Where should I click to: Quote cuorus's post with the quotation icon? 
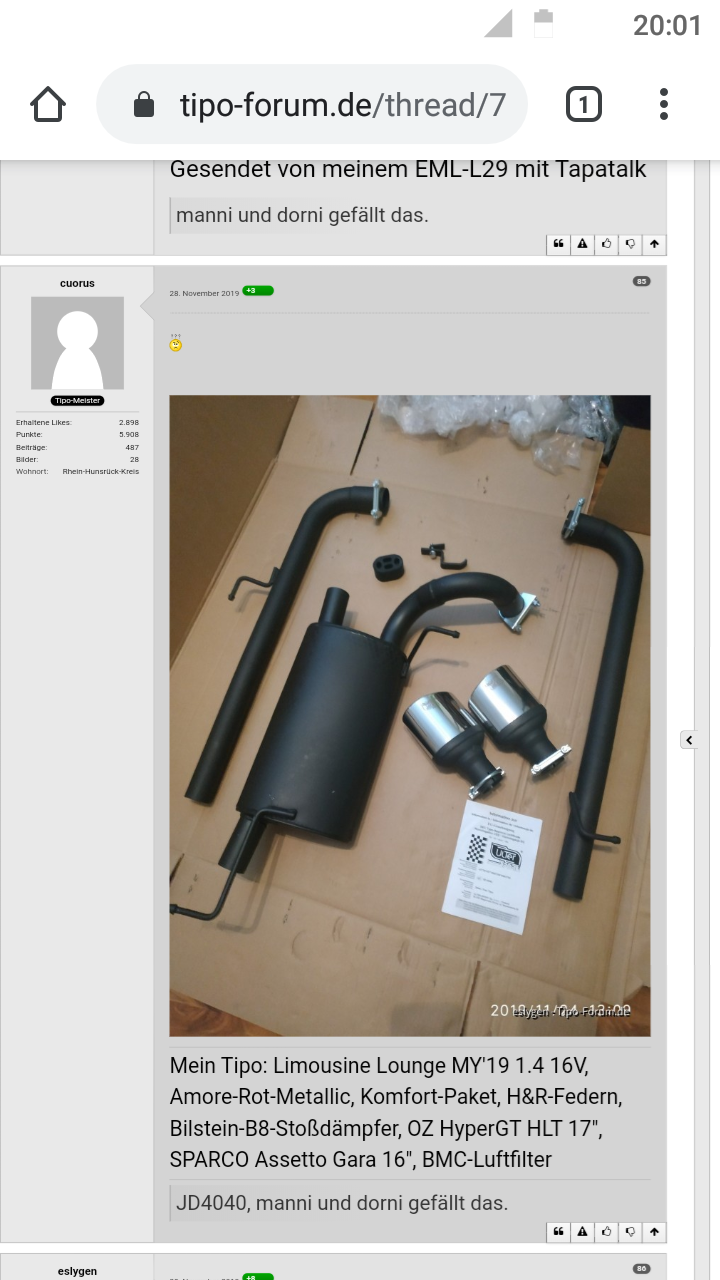coord(558,1232)
